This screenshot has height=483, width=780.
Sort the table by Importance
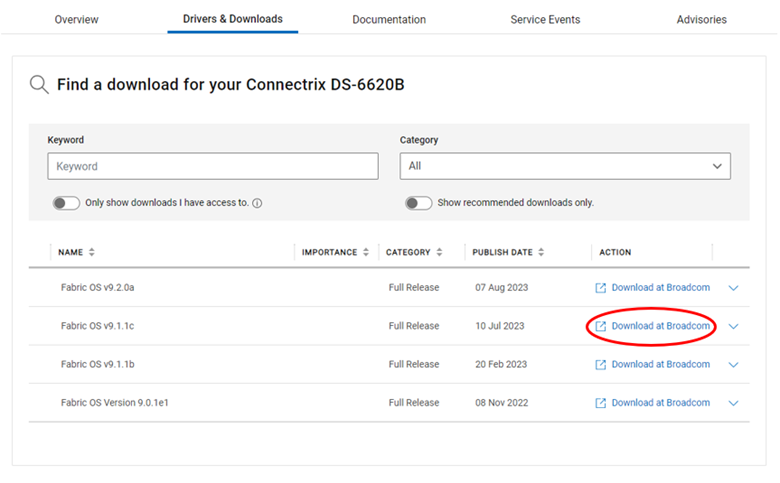tap(366, 252)
